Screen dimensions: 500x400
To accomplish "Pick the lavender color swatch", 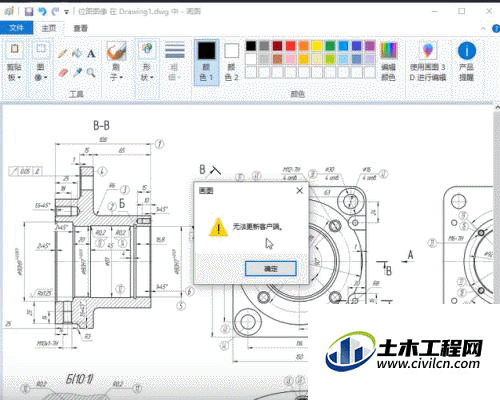I will [x=370, y=59].
